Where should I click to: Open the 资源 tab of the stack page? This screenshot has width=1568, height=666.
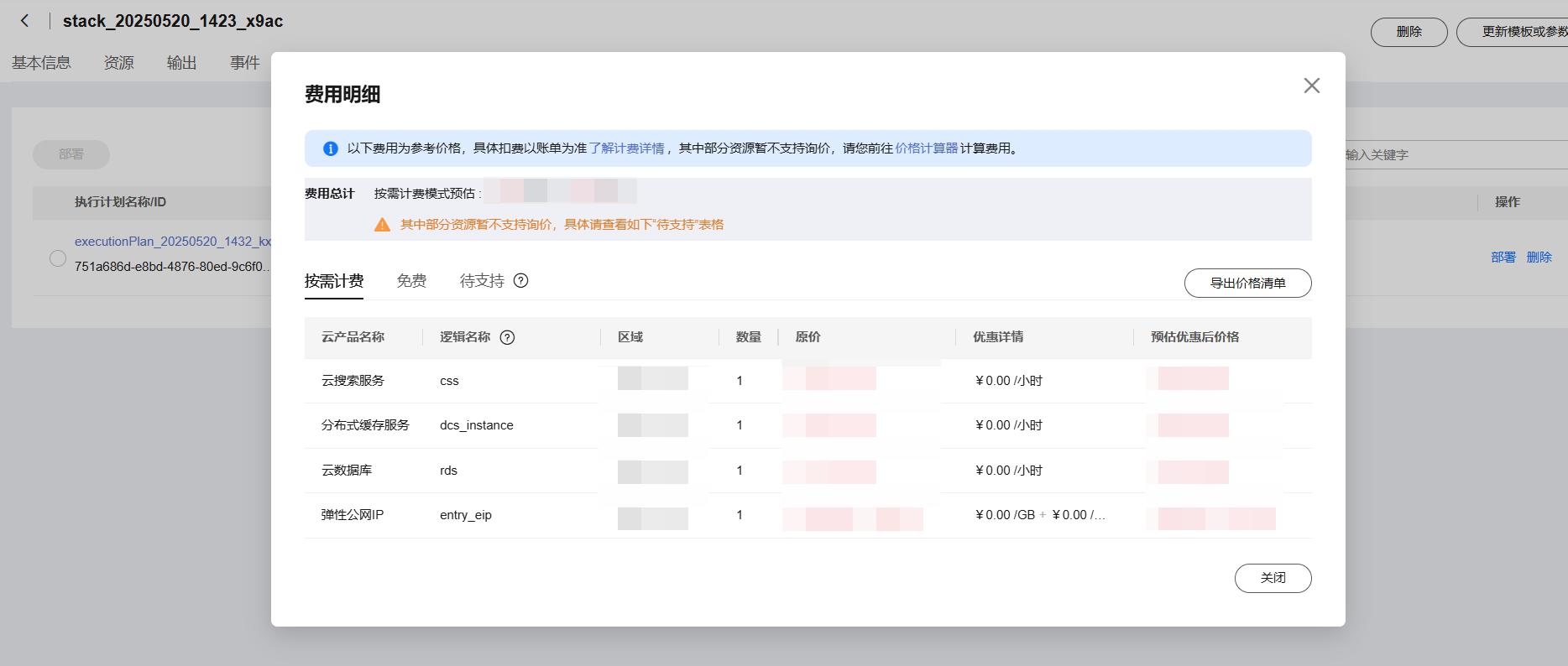[x=119, y=63]
